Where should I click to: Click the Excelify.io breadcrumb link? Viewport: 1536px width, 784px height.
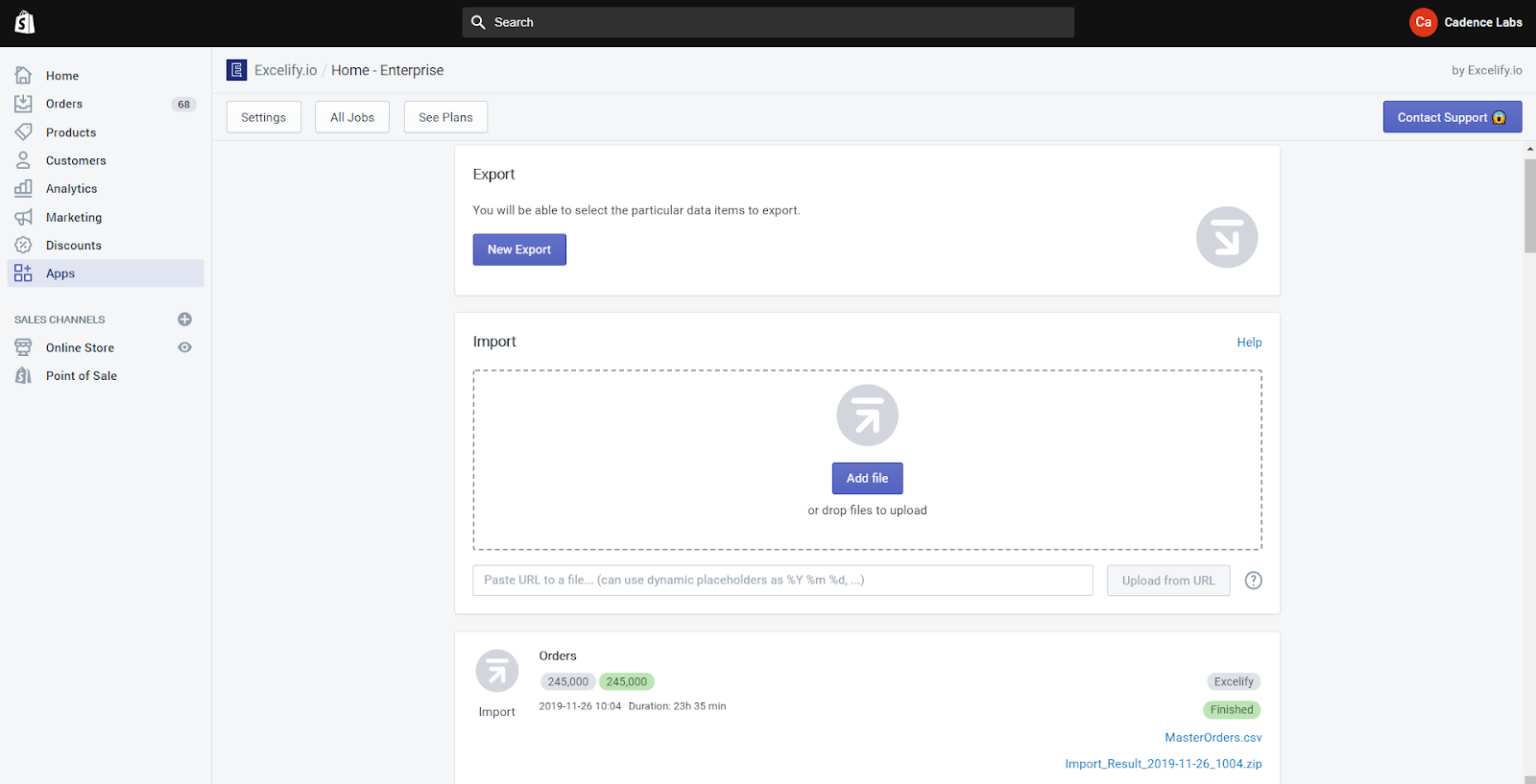tap(285, 70)
